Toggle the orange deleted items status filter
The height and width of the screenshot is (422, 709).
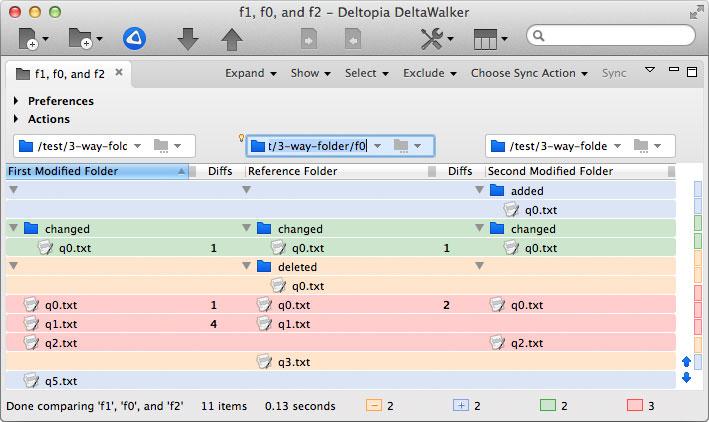374,407
